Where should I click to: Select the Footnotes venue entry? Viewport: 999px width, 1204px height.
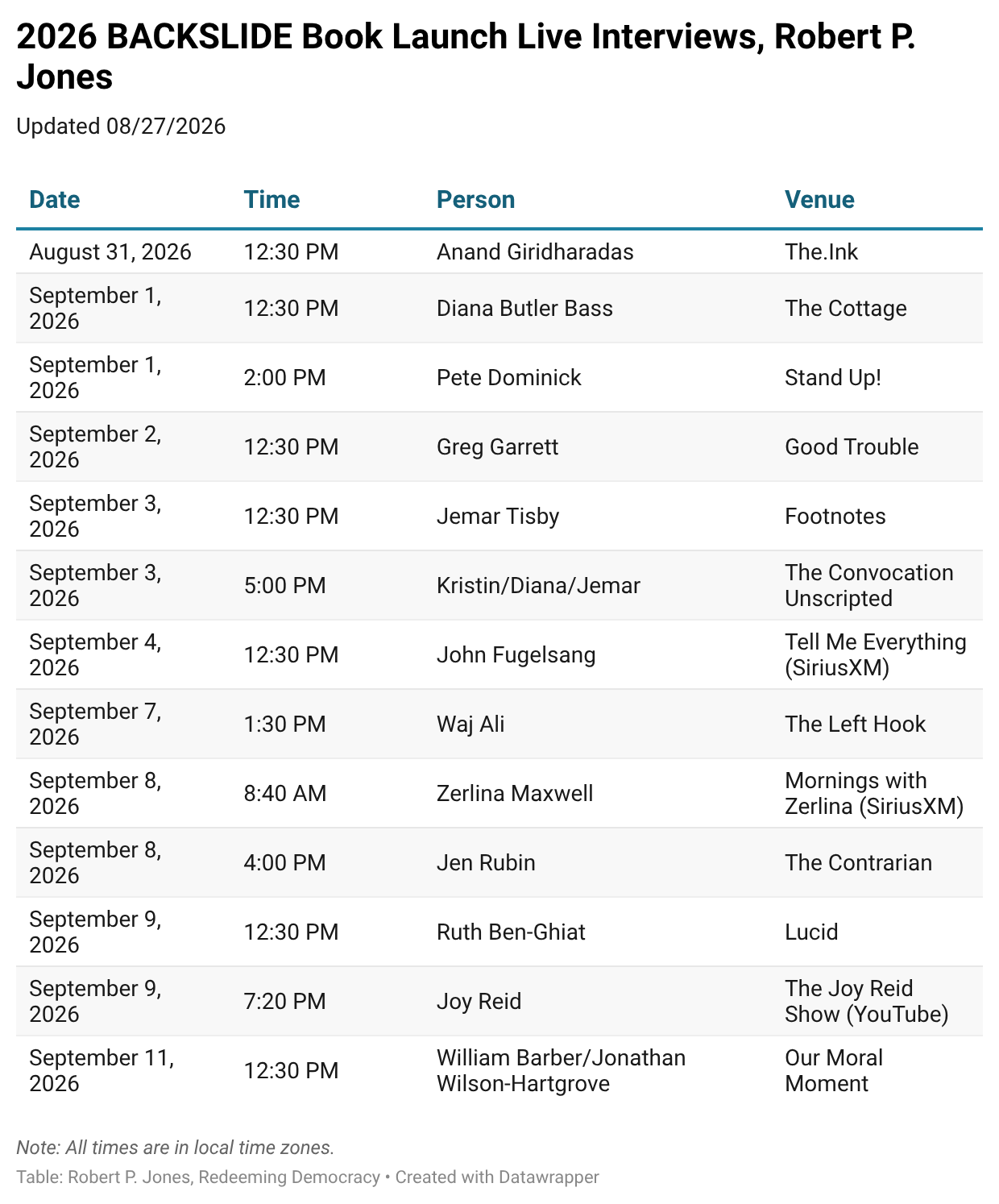click(835, 517)
